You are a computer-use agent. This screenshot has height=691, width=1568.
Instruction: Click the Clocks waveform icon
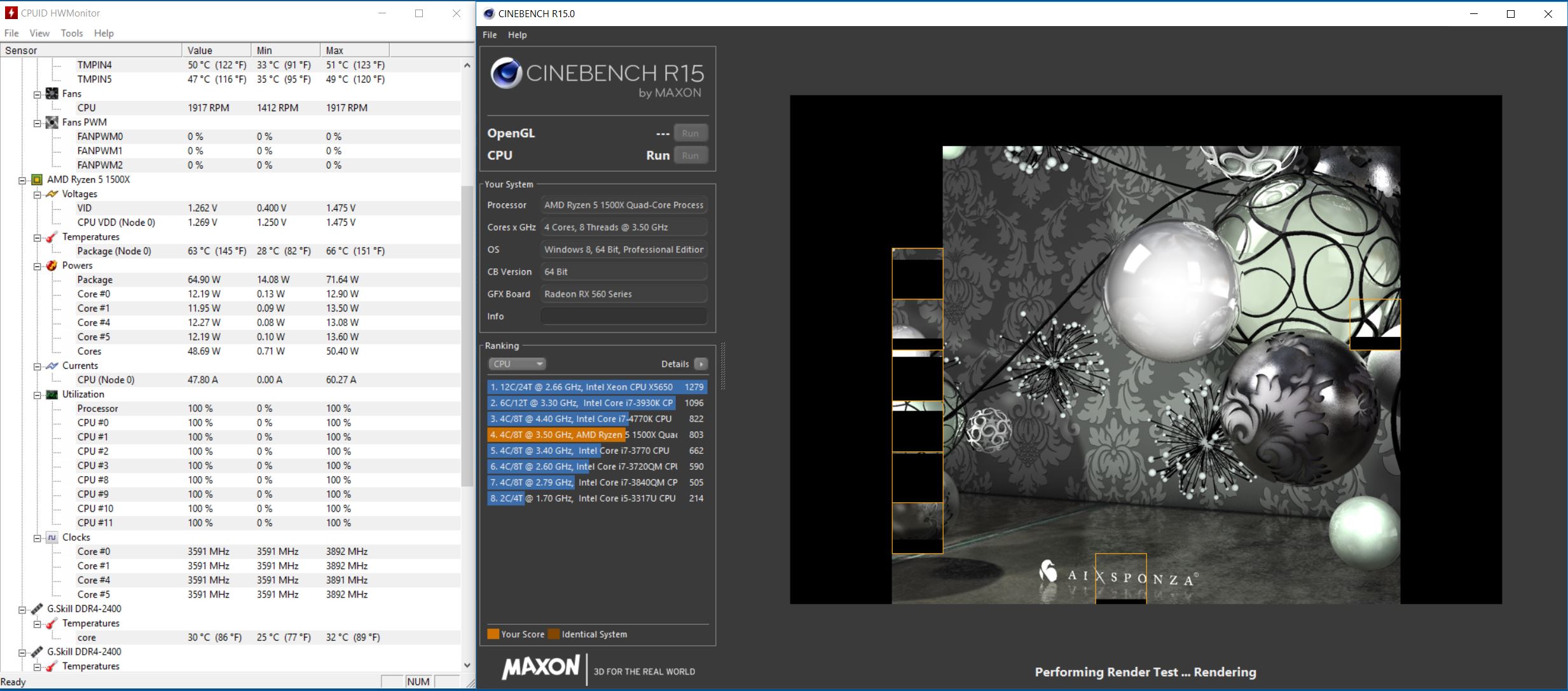52,537
